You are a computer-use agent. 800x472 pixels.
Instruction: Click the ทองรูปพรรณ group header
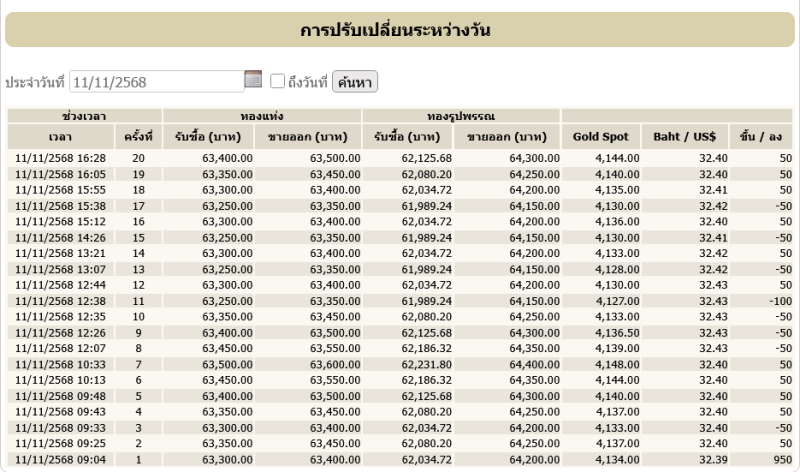(x=461, y=115)
